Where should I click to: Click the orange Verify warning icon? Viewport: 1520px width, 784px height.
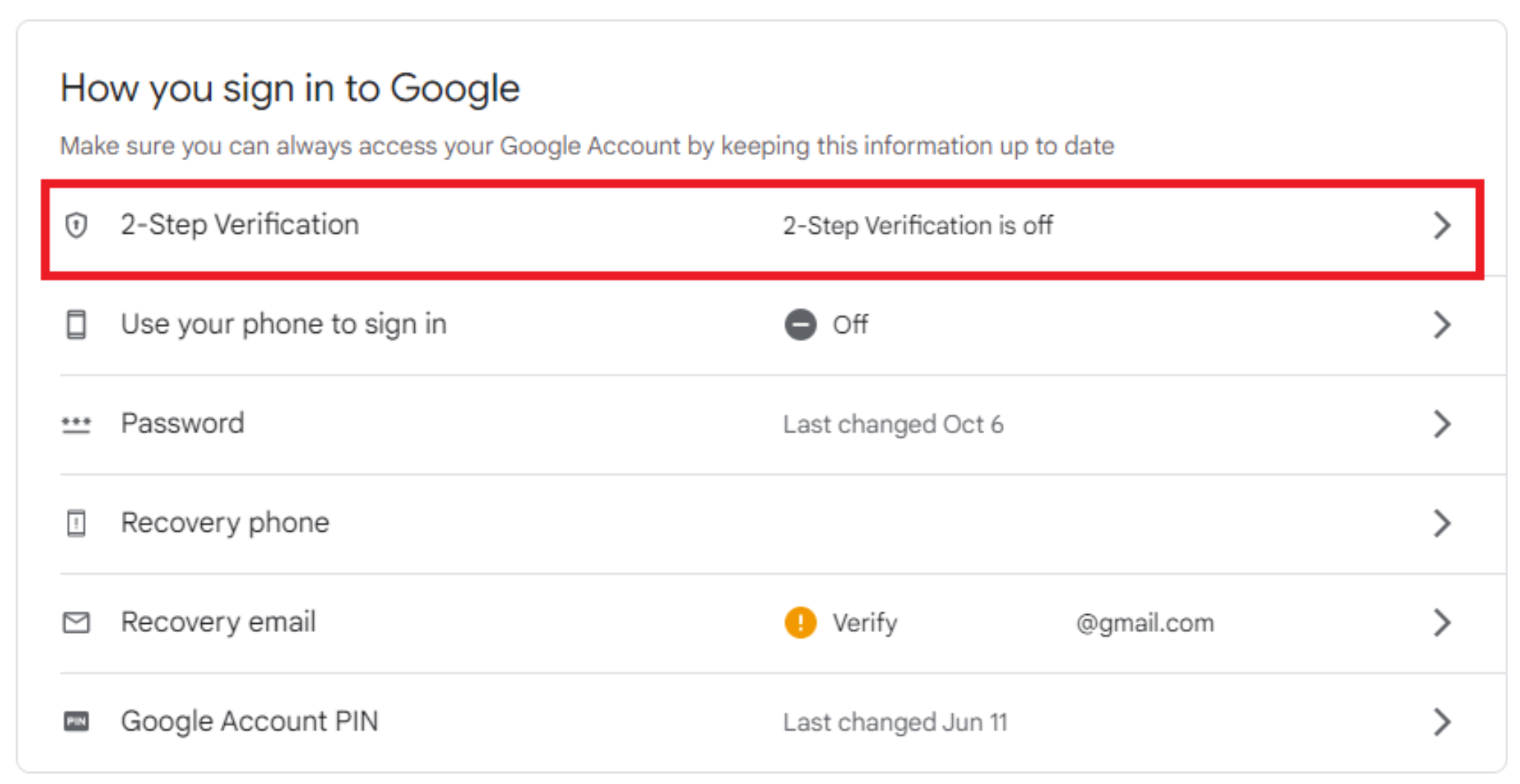click(x=799, y=622)
